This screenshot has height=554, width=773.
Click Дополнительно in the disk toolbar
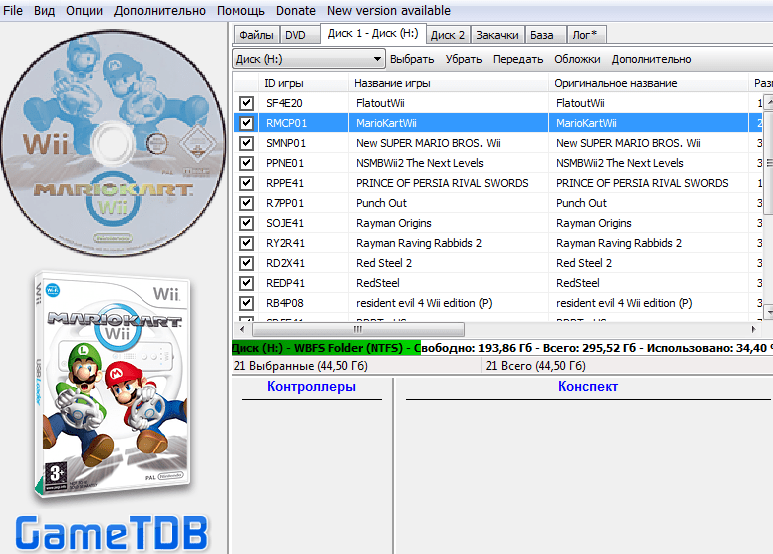pyautogui.click(x=651, y=59)
